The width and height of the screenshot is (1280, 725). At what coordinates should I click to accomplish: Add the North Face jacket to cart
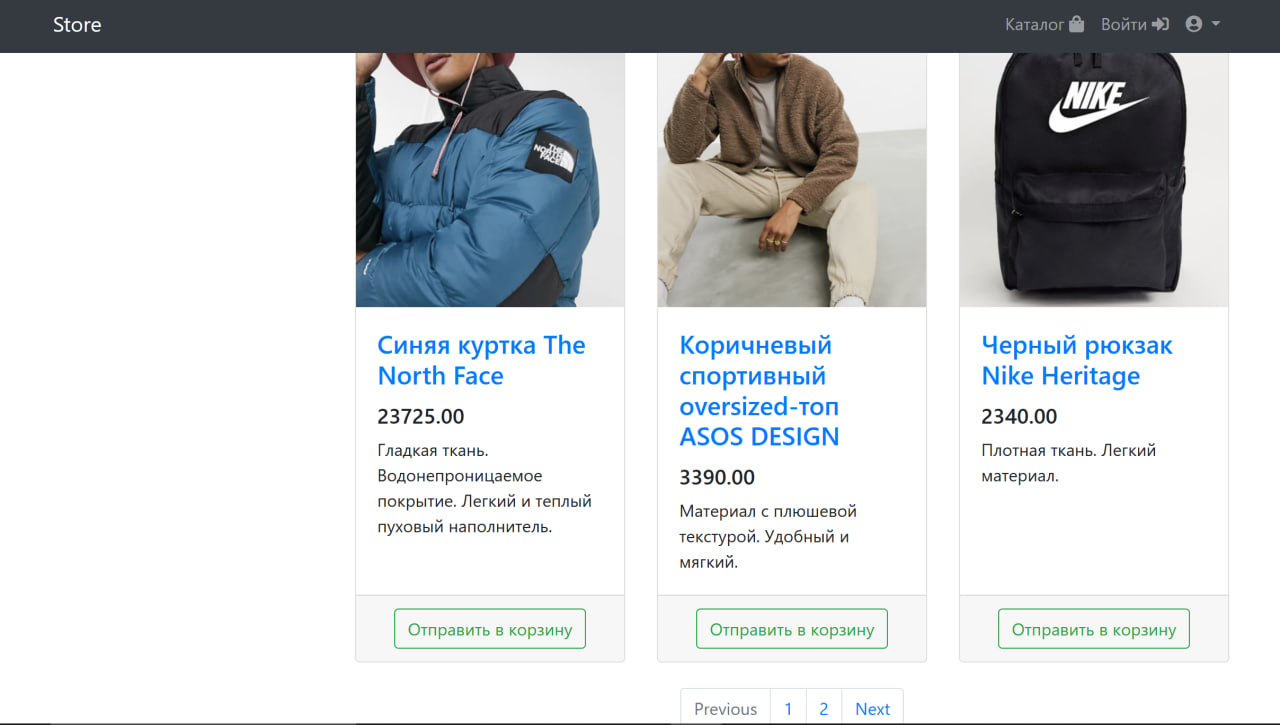click(x=490, y=629)
